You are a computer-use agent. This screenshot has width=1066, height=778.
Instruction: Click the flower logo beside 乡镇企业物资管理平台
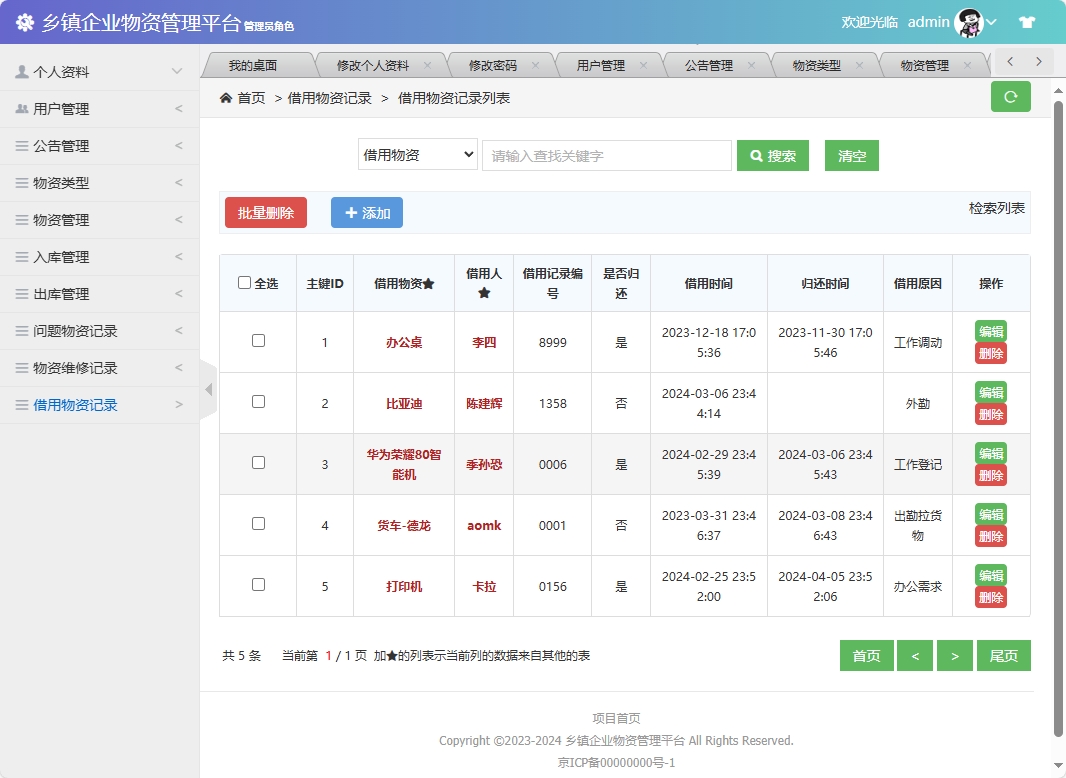[x=24, y=21]
